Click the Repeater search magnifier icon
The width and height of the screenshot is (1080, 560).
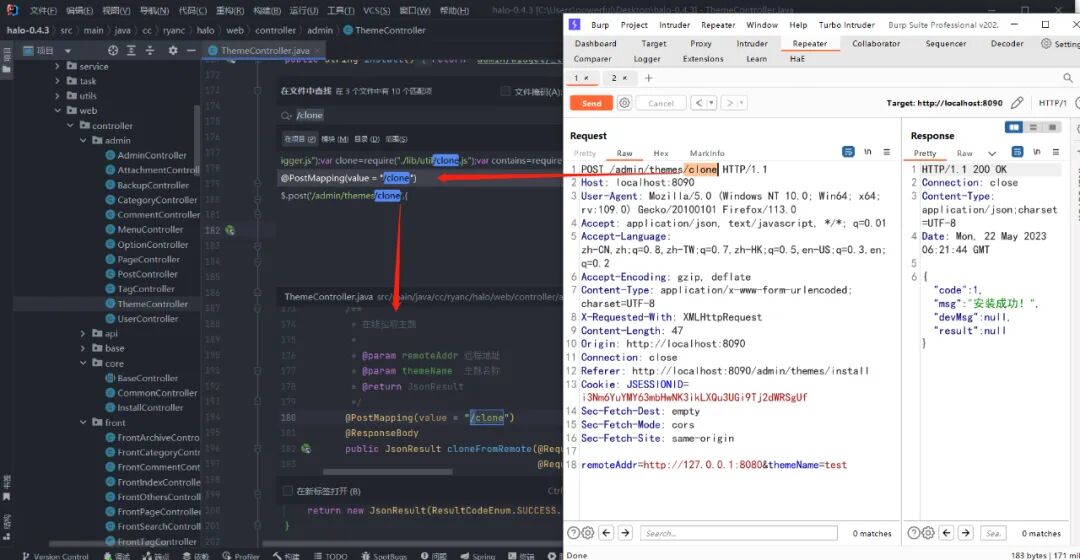coord(1068,78)
